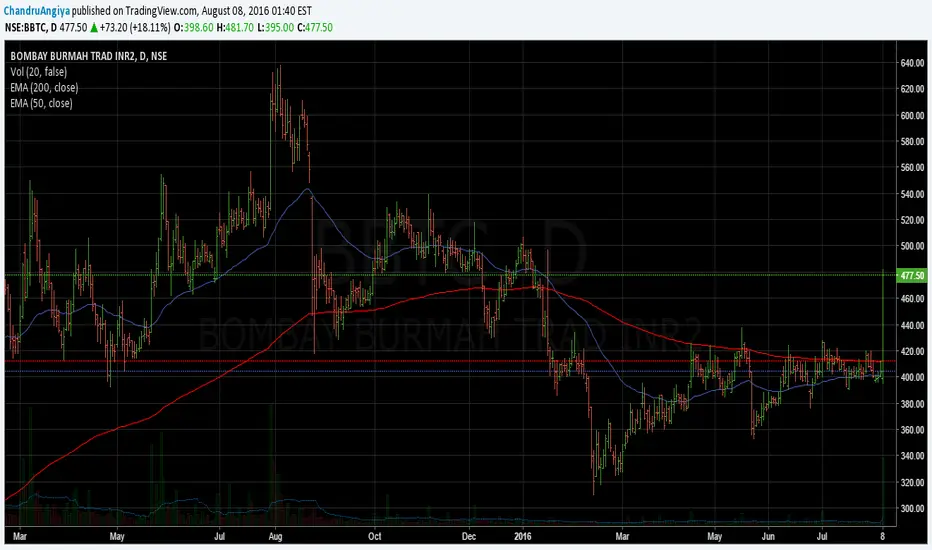
Task: Click the green 477.50 current price tag
Action: [x=912, y=275]
